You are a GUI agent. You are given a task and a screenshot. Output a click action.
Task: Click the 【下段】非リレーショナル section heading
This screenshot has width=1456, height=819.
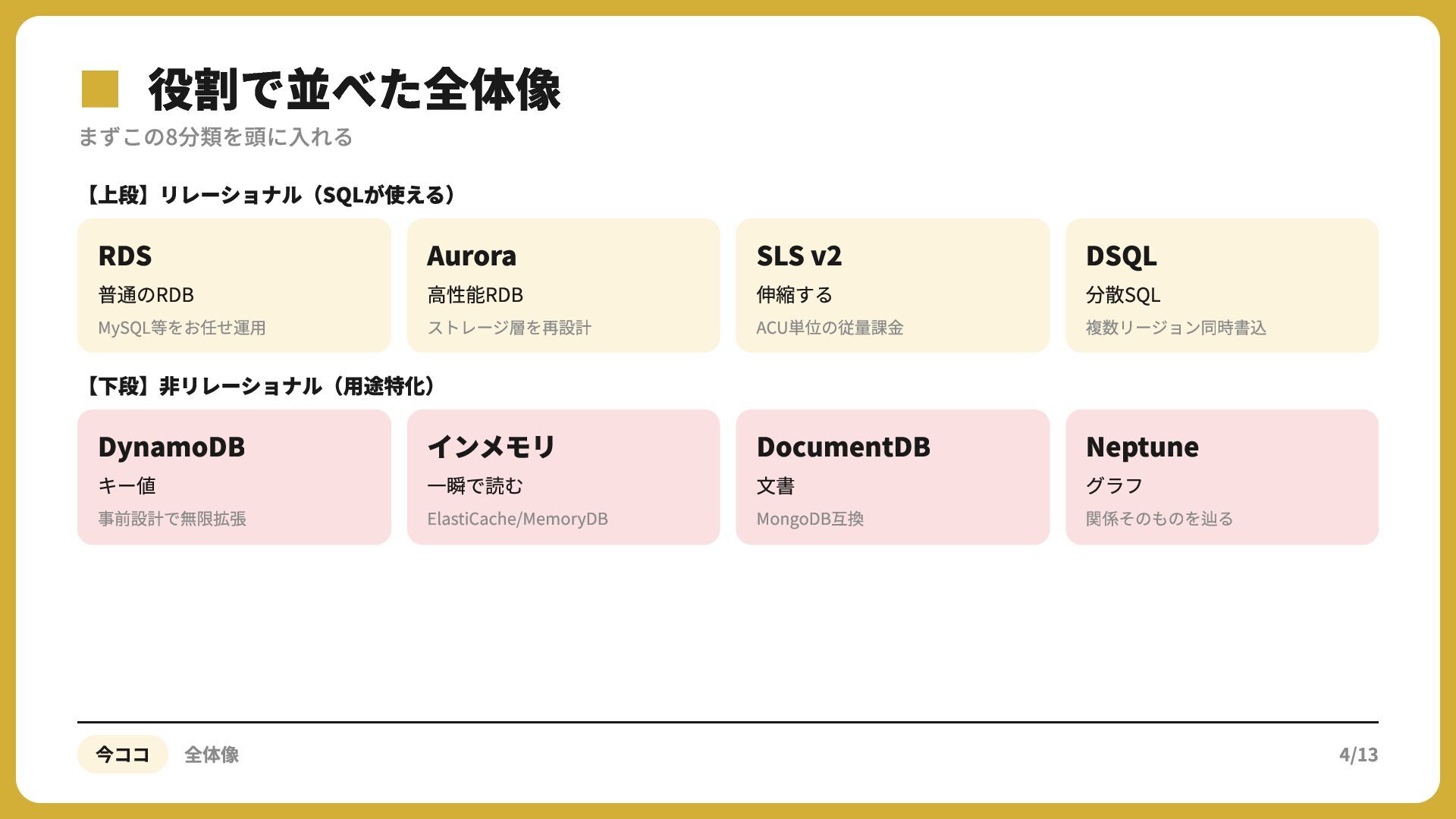tap(259, 386)
